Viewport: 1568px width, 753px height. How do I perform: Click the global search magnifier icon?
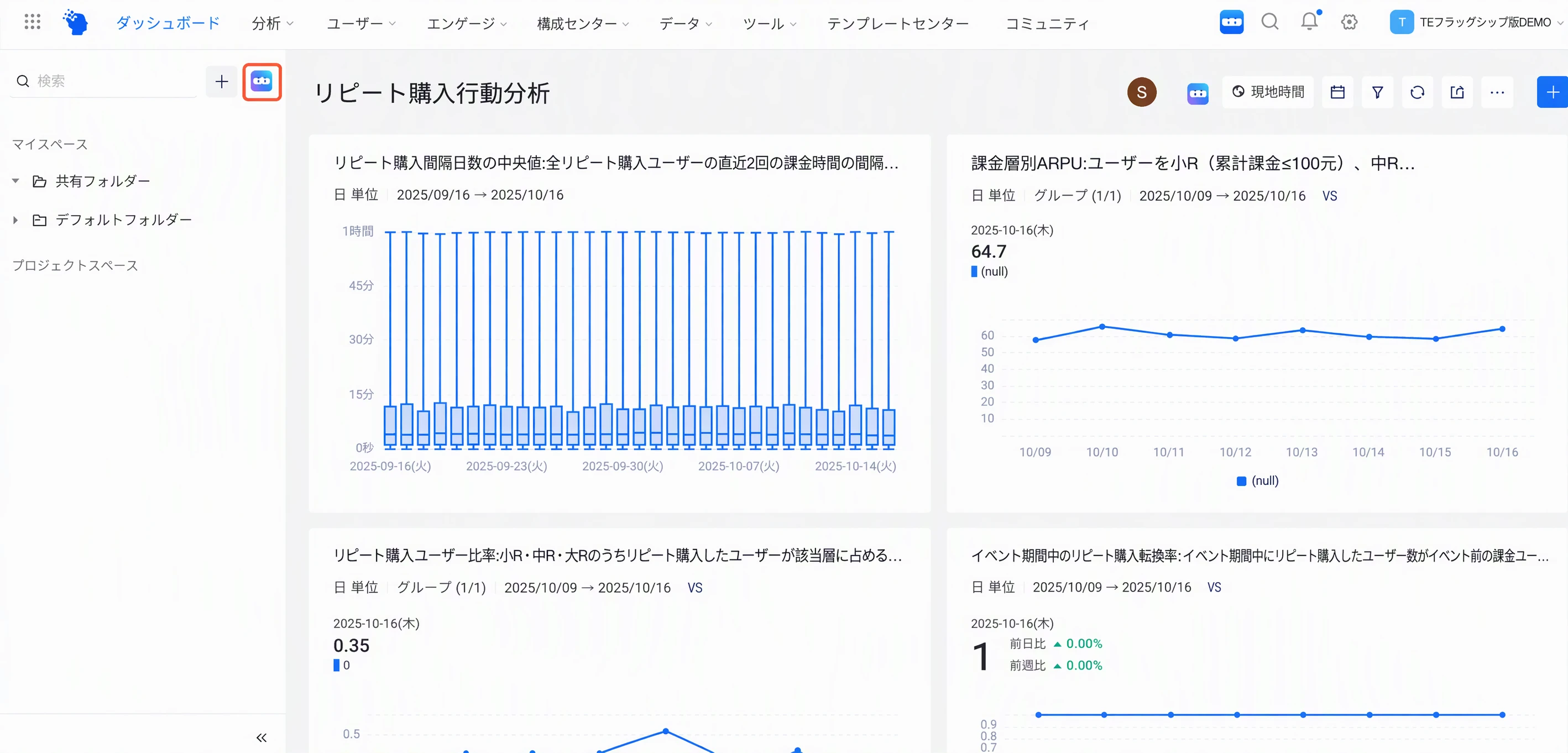pyautogui.click(x=1270, y=23)
